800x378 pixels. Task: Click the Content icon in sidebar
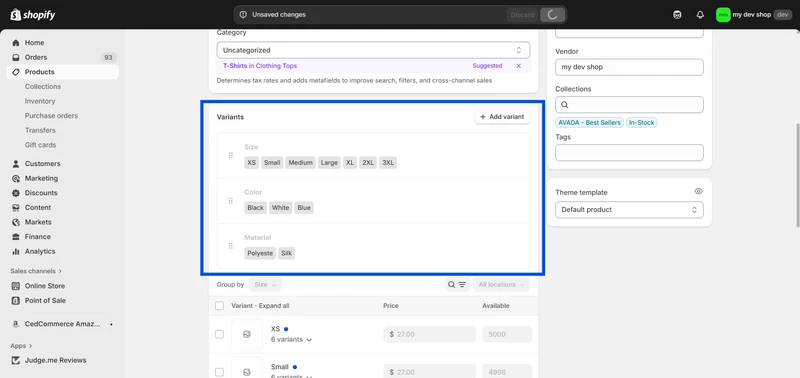coord(16,208)
